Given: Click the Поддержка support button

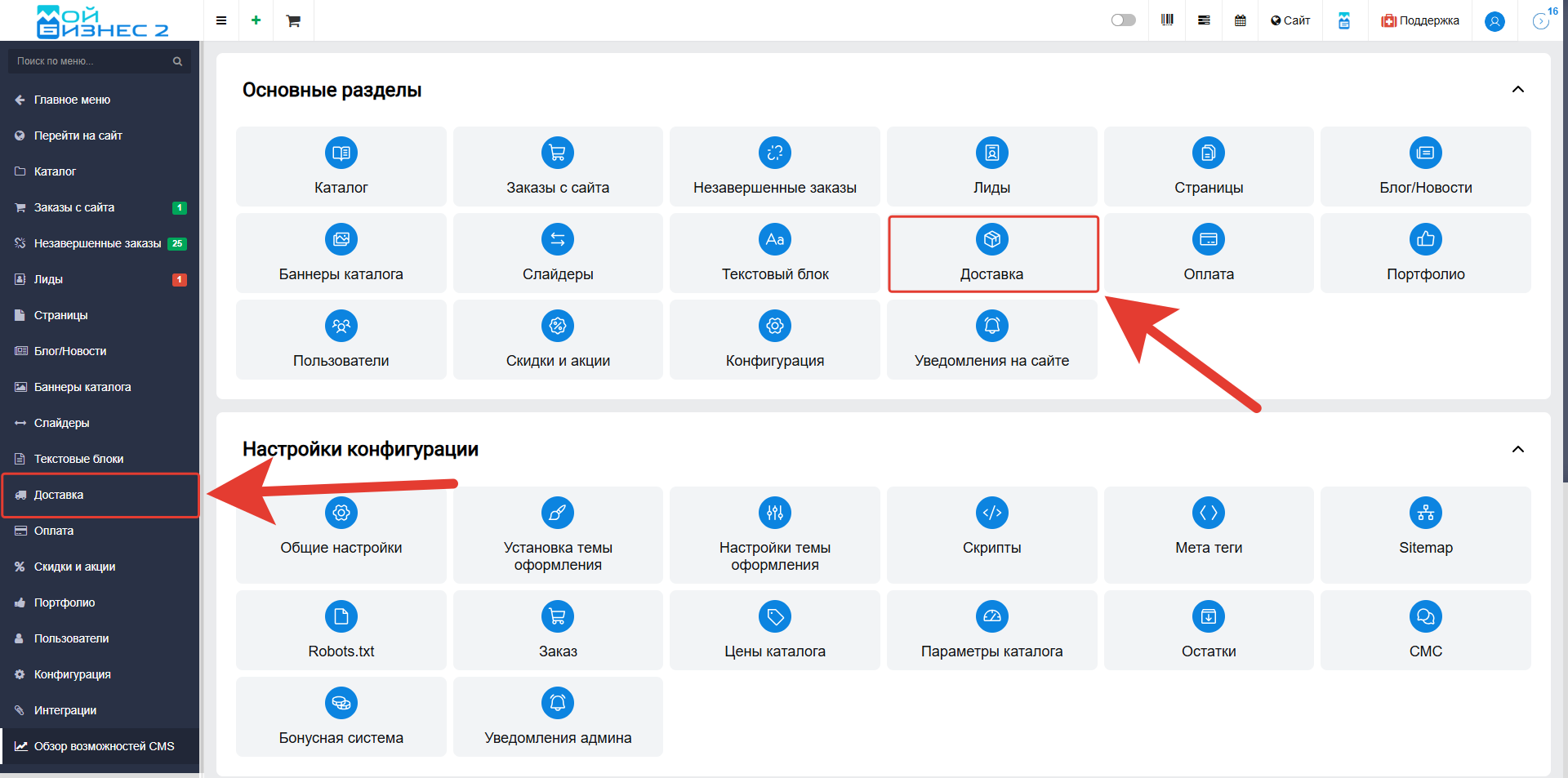Looking at the screenshot, I should [1419, 20].
